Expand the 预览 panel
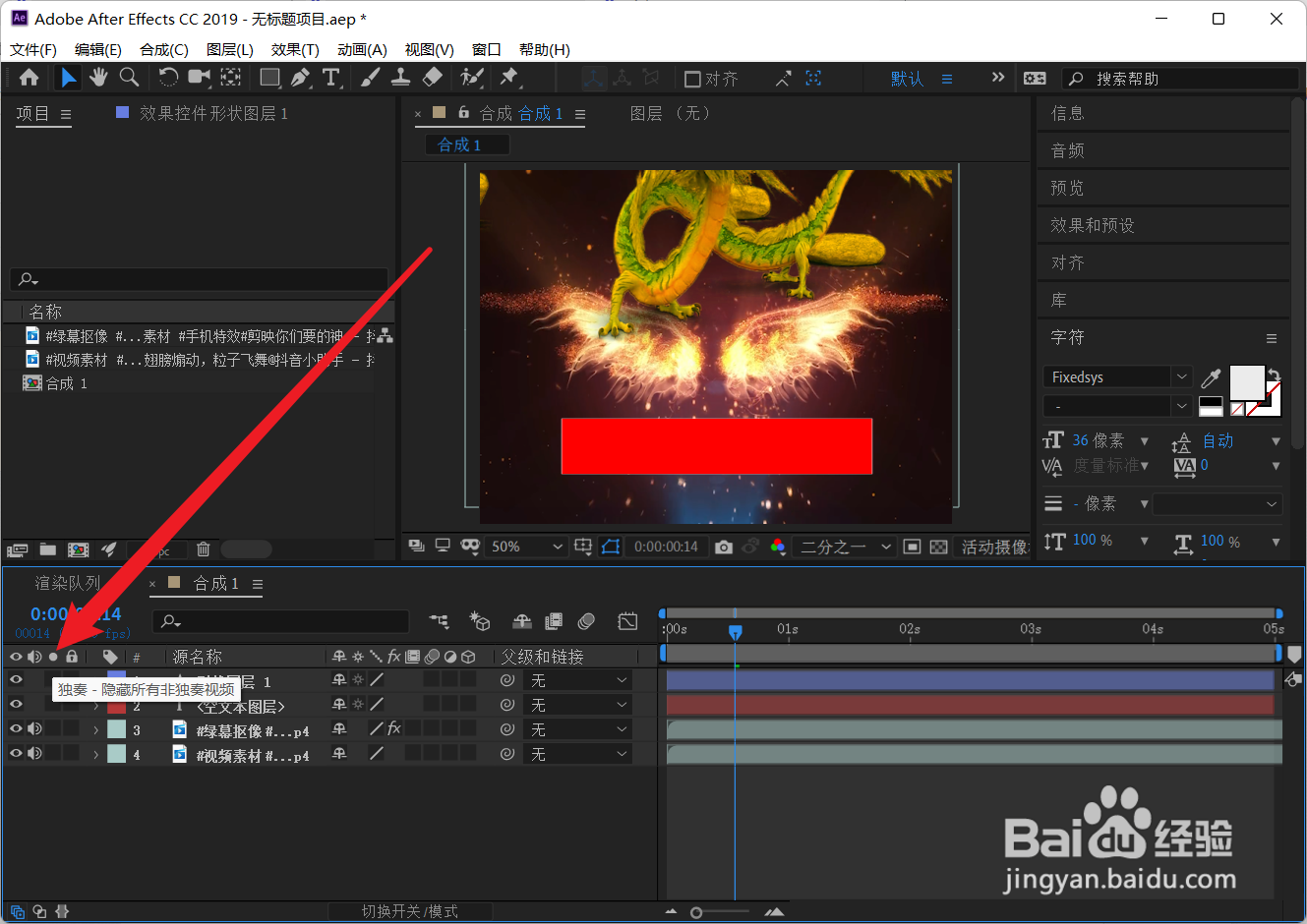 tap(1067, 188)
